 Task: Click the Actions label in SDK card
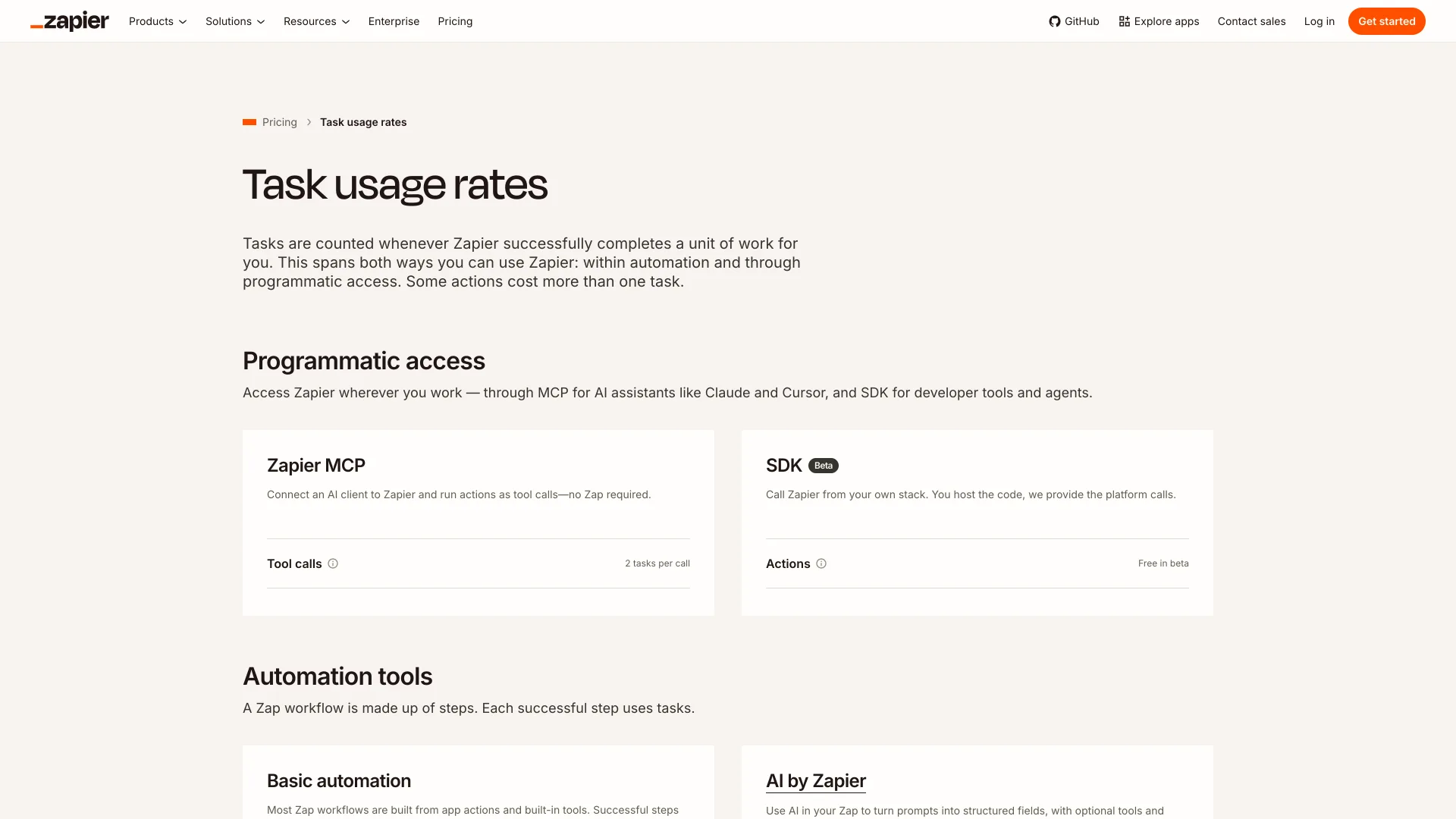coord(788,563)
